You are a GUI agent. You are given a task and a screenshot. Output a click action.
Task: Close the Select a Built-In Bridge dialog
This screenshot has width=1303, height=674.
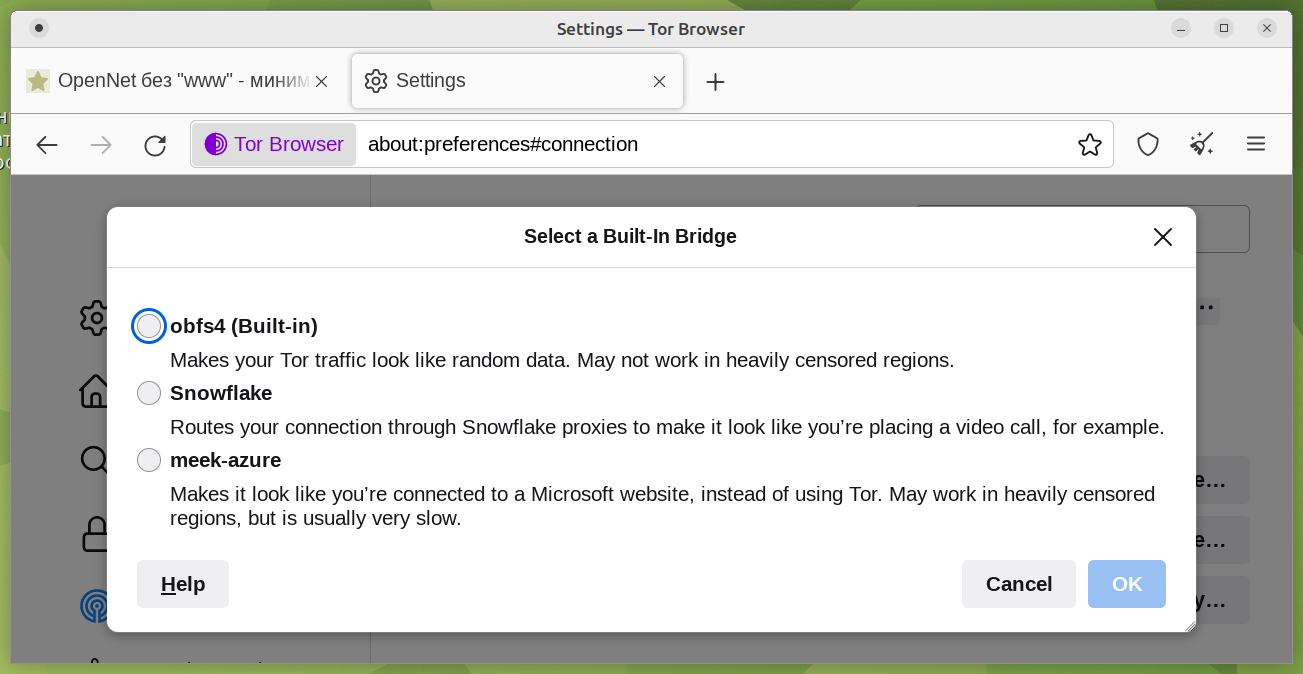(x=1162, y=237)
